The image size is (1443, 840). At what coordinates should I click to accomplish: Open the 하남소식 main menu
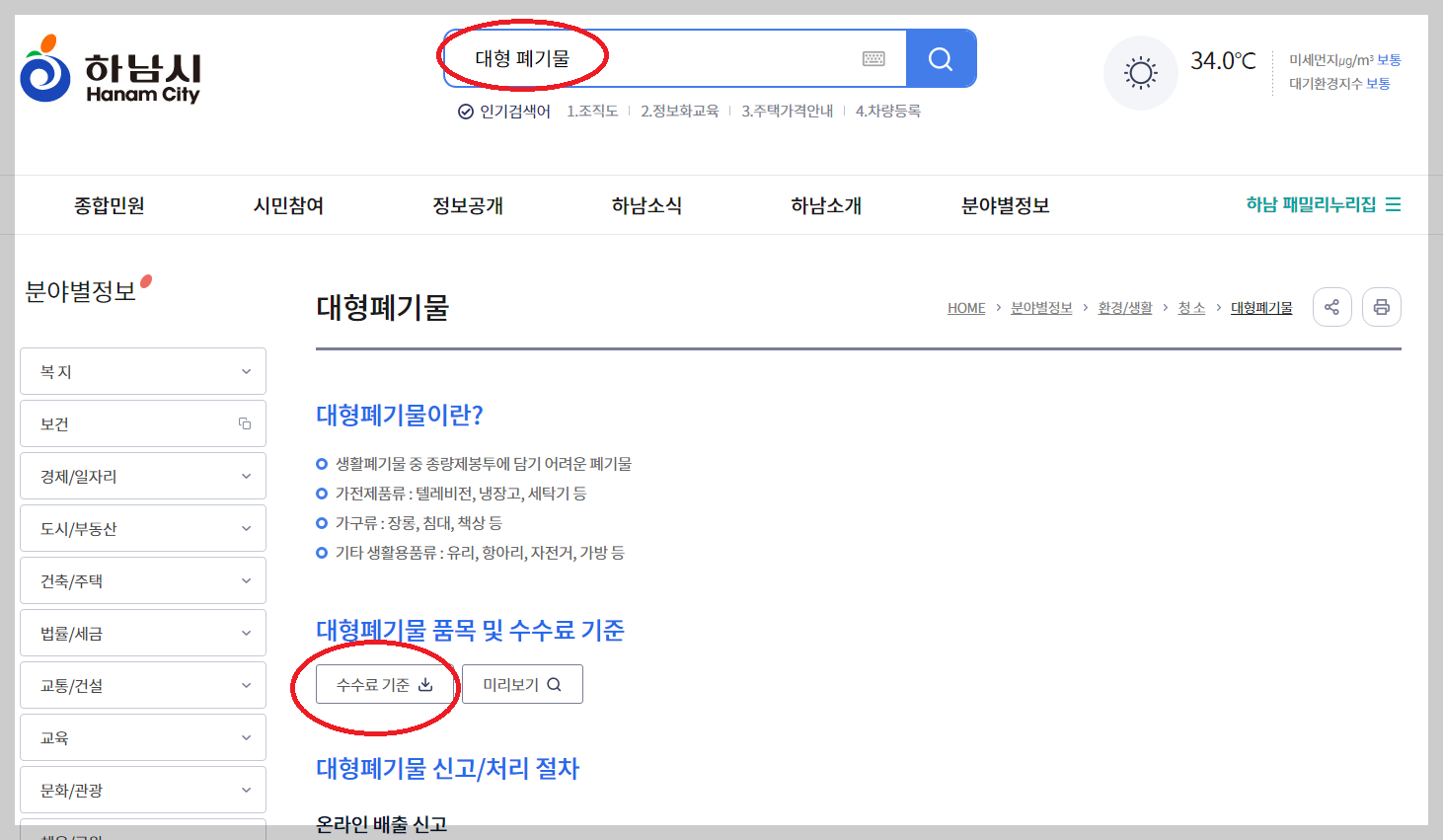point(646,205)
